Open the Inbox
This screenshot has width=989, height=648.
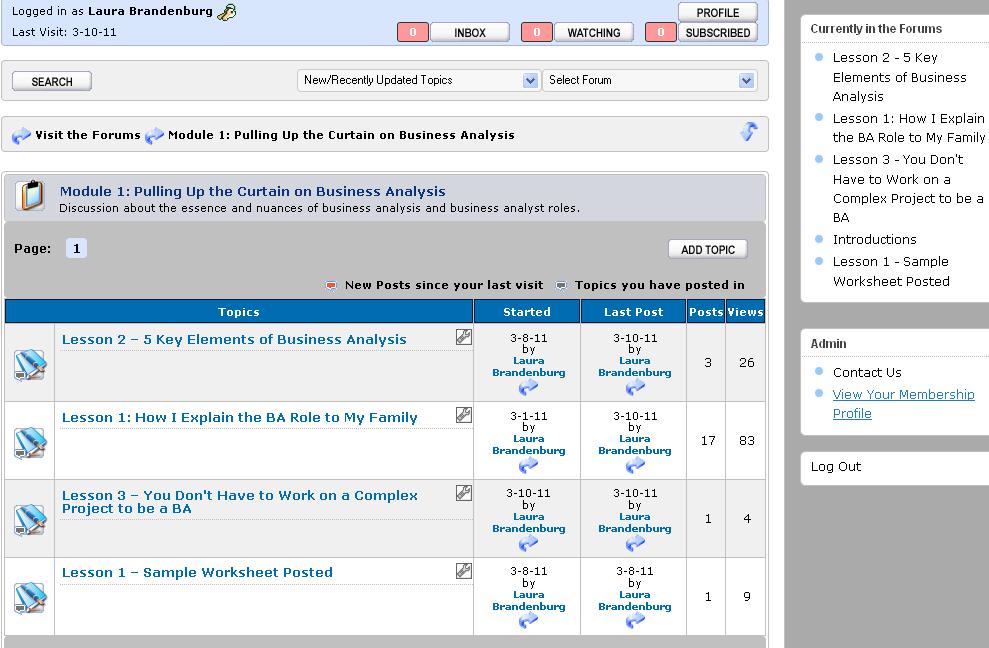click(469, 33)
